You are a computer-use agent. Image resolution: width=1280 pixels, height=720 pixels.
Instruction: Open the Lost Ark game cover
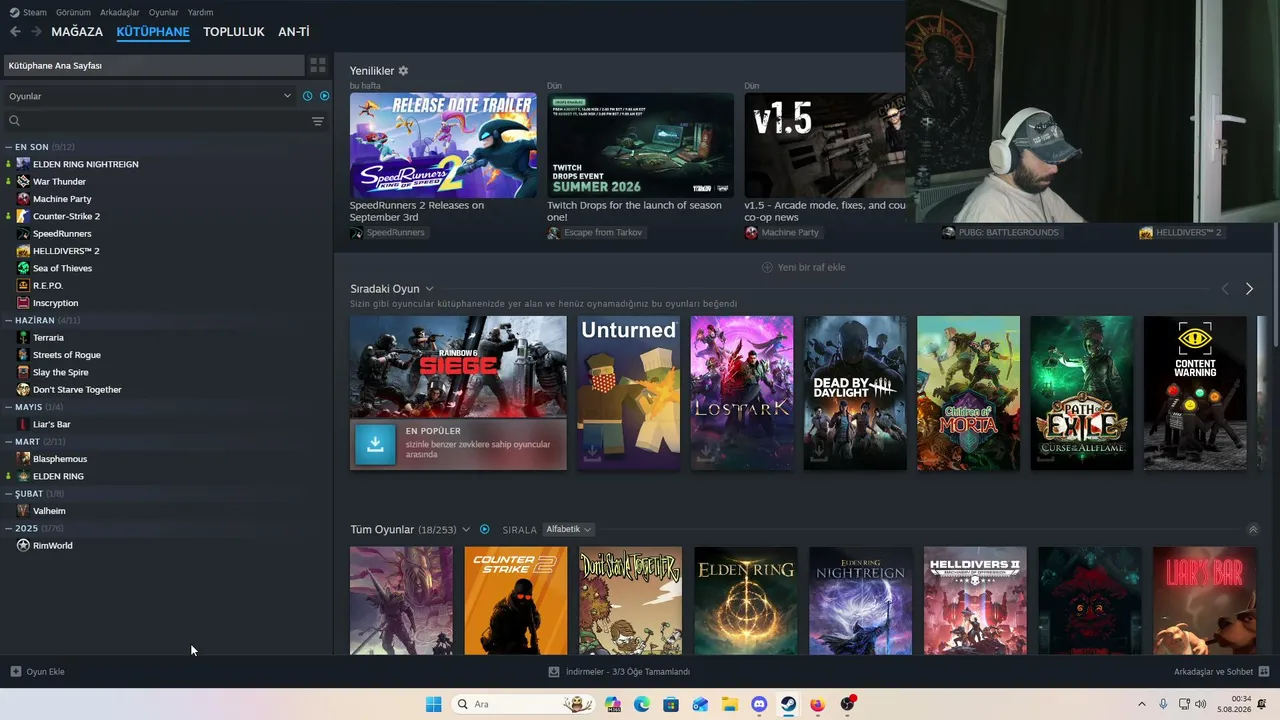tap(742, 393)
